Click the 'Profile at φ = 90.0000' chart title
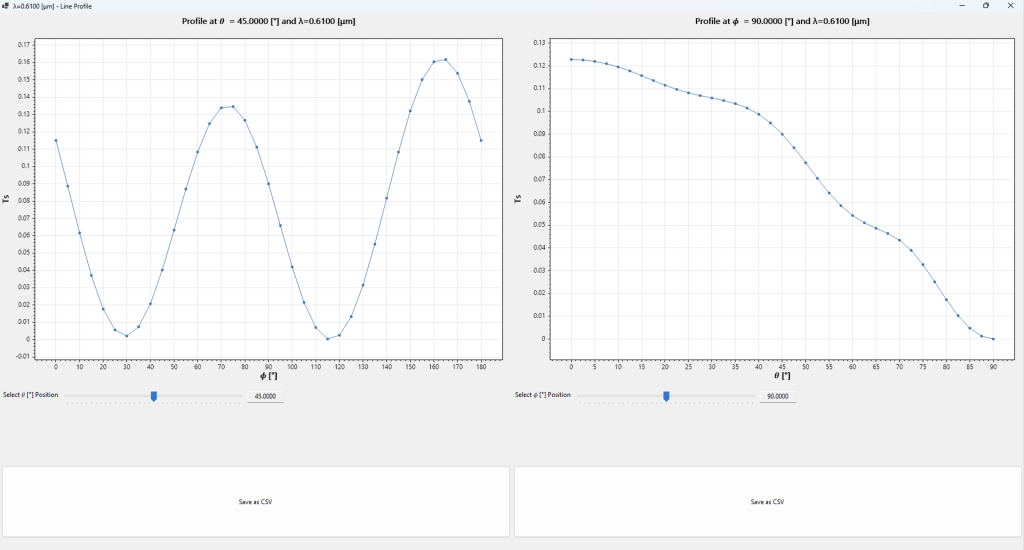Viewport: 1024px width, 550px height. click(780, 21)
